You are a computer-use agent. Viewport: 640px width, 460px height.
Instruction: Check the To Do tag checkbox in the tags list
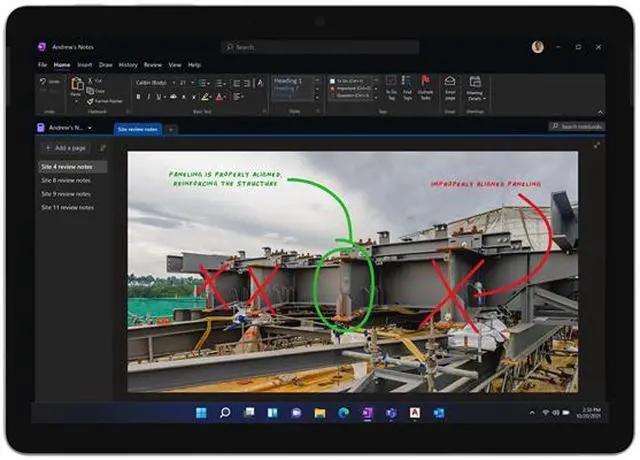coord(331,81)
